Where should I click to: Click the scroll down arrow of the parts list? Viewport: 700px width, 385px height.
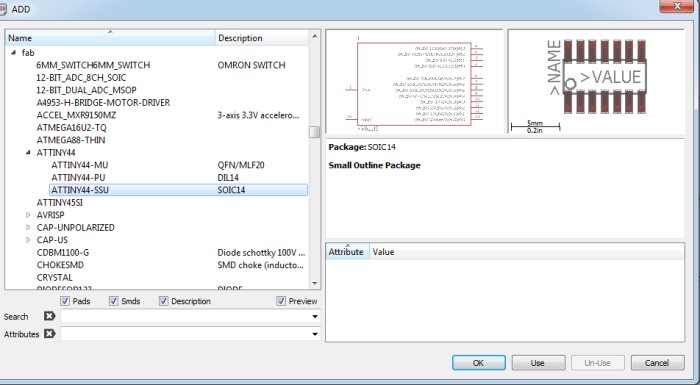click(315, 283)
